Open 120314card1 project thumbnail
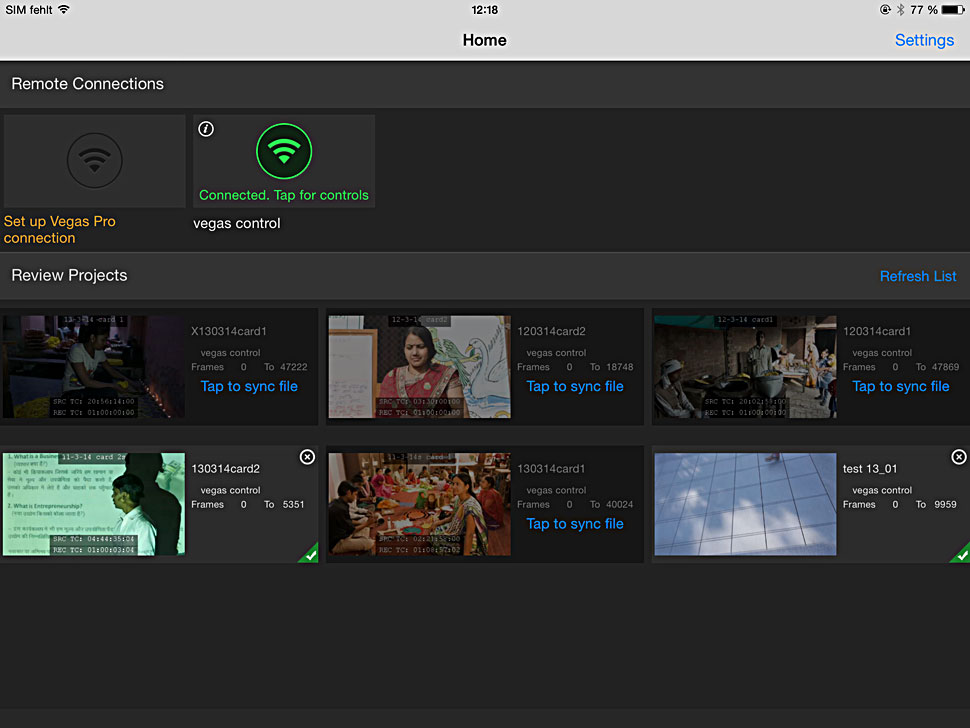 click(745, 366)
